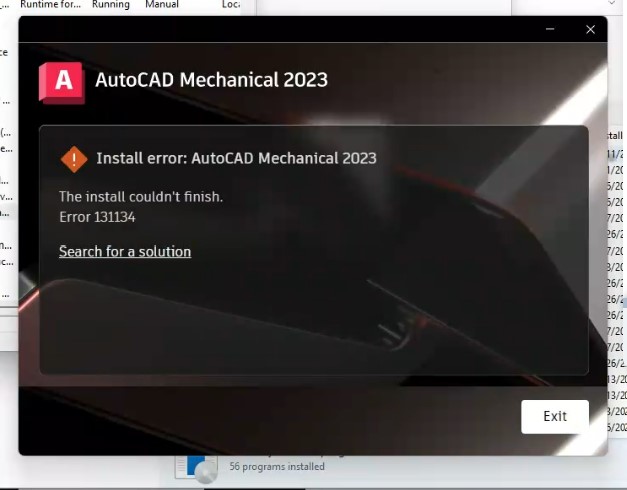Select 'The install couldn't finish.' message
Screen dimensions: 627x490
click(141, 197)
